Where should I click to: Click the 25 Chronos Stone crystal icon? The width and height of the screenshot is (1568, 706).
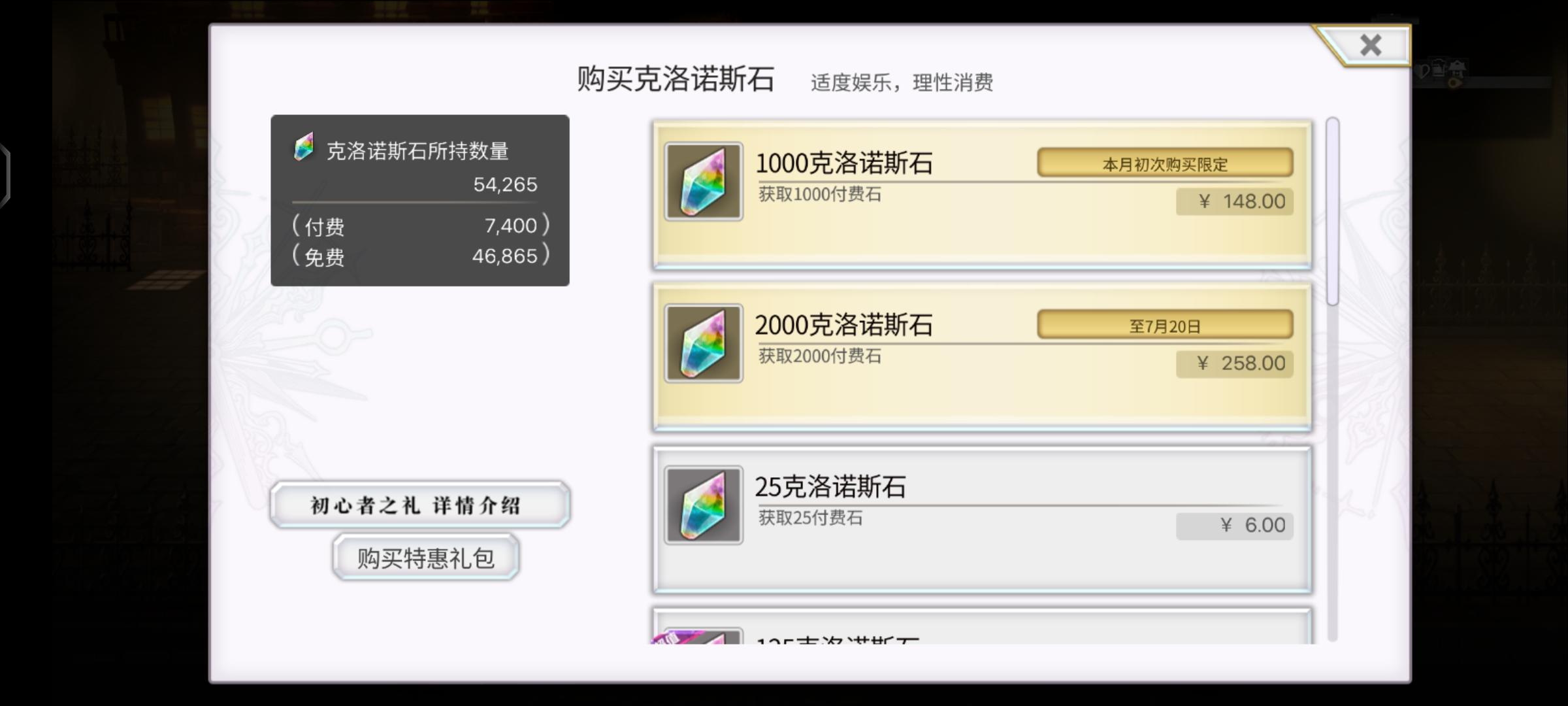click(704, 505)
